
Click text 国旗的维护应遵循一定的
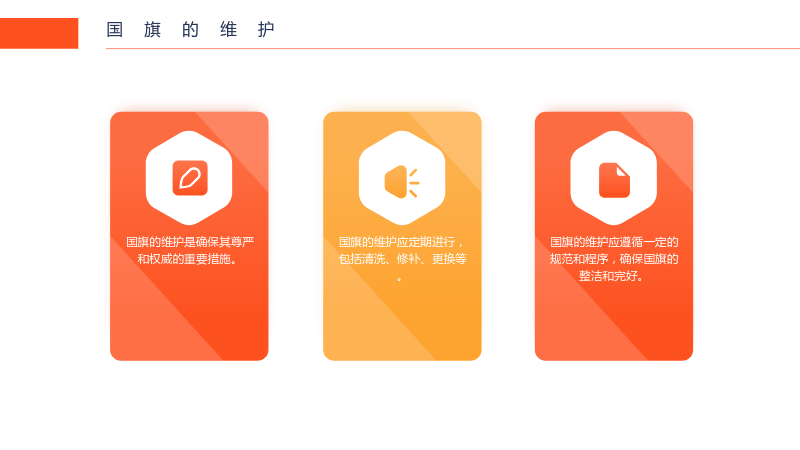[x=614, y=242]
